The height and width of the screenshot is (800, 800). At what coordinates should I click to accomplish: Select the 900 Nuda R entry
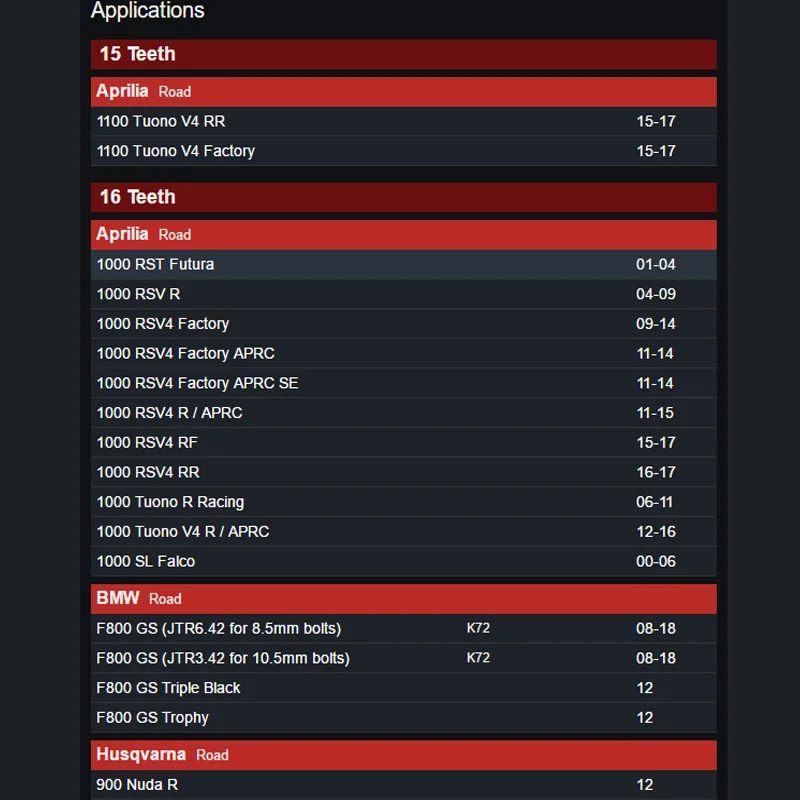point(404,785)
